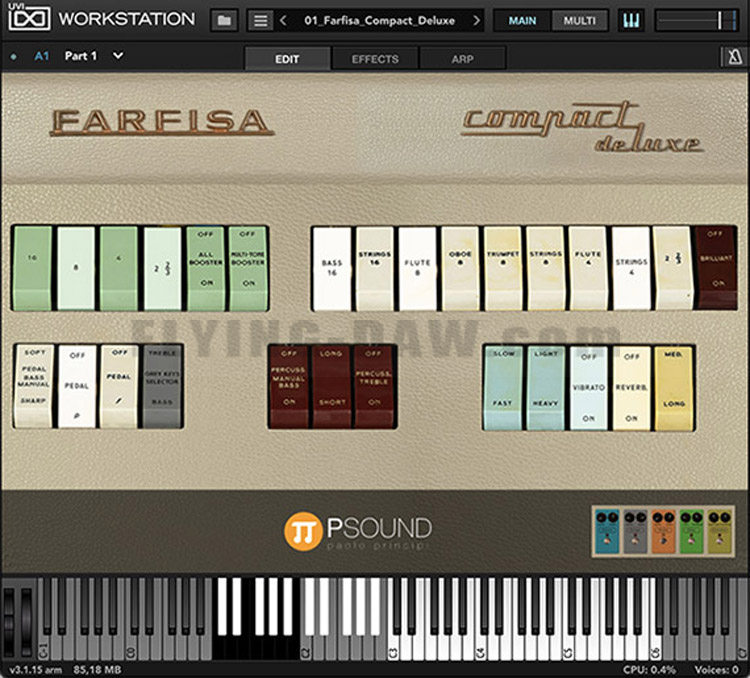Switch to the ARP tab
The image size is (750, 678).
463,59
